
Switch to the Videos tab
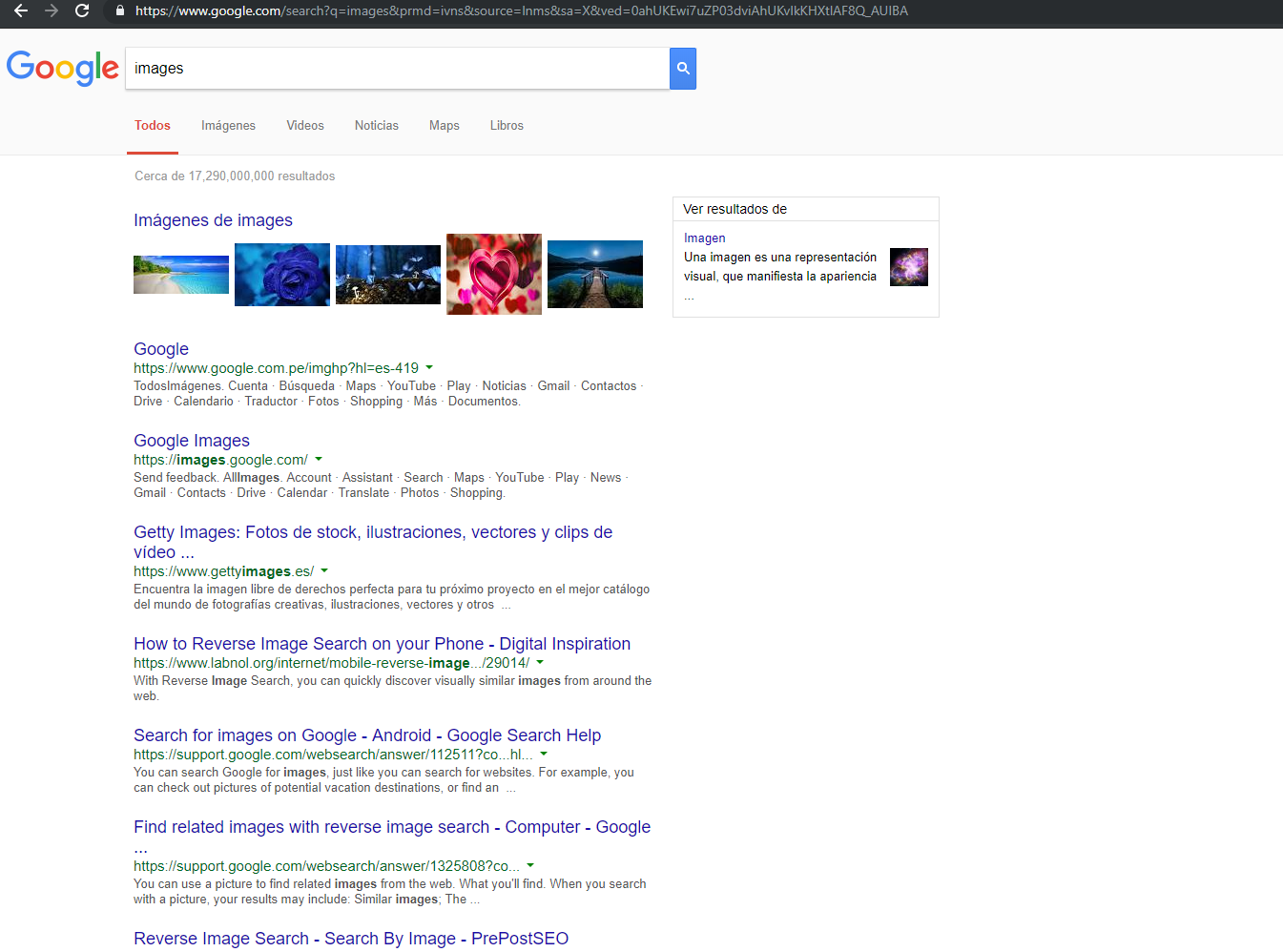(305, 126)
